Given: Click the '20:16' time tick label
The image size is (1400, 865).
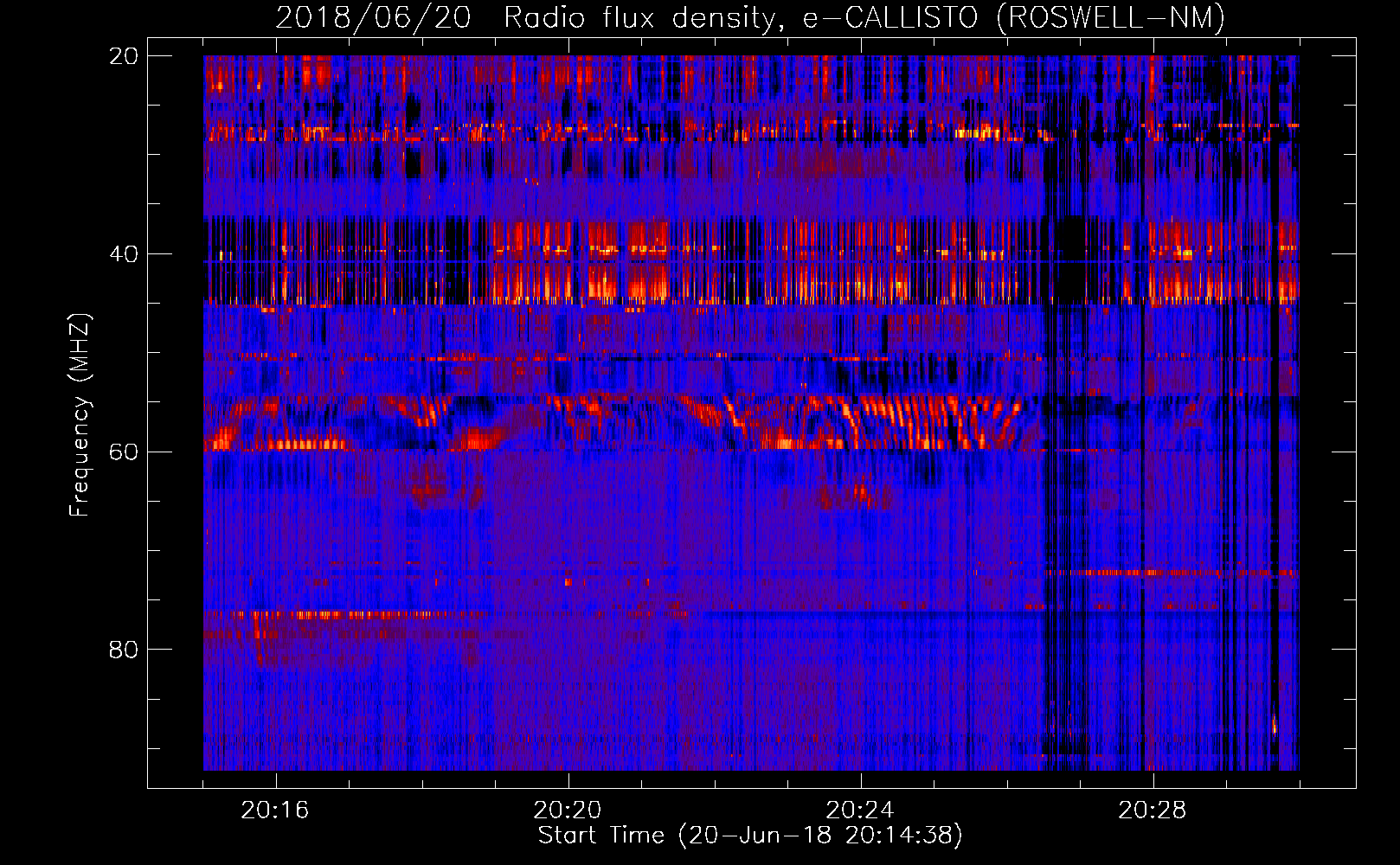Looking at the screenshot, I should [275, 811].
